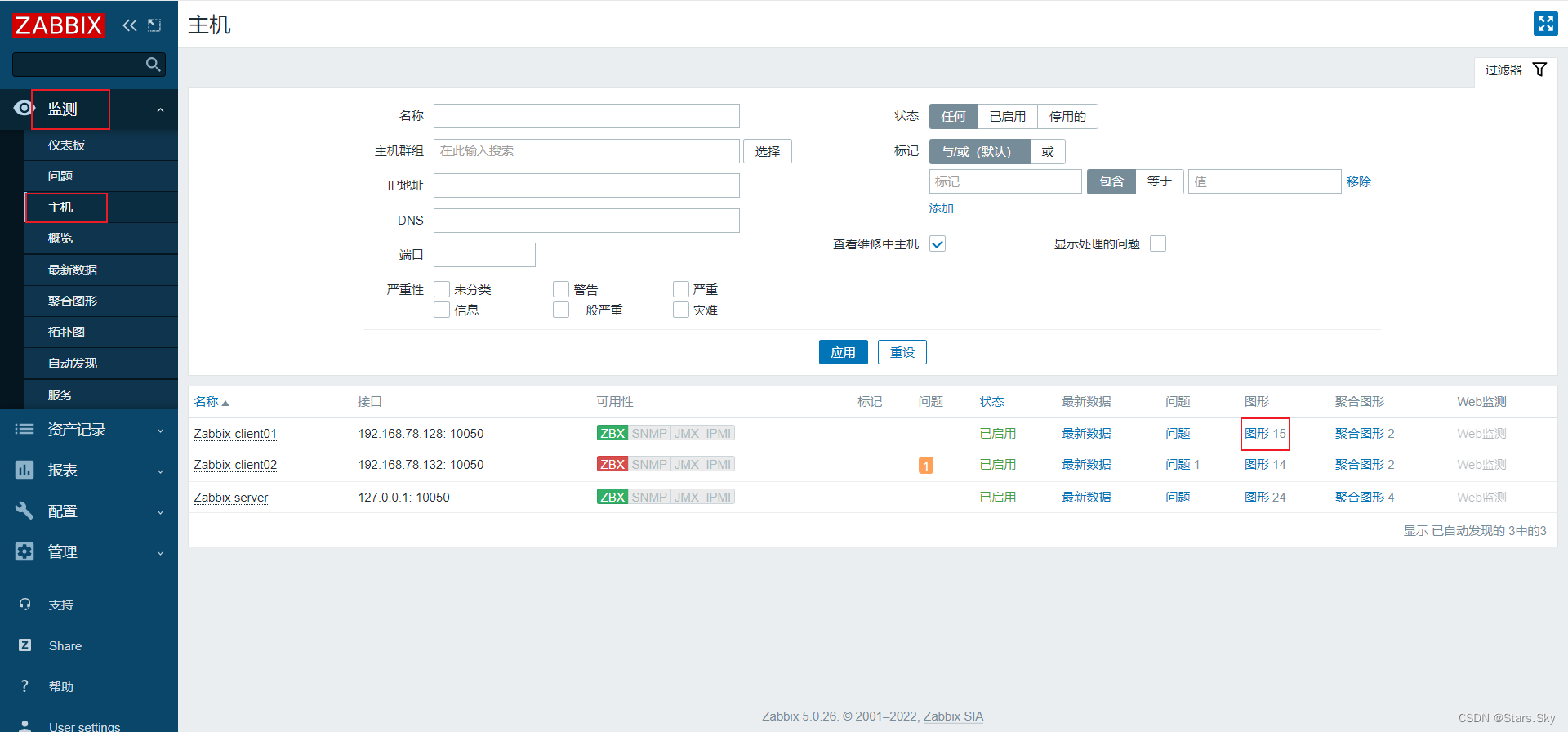The height and width of the screenshot is (732, 1568).
Task: Click the 应用 button
Action: point(843,352)
